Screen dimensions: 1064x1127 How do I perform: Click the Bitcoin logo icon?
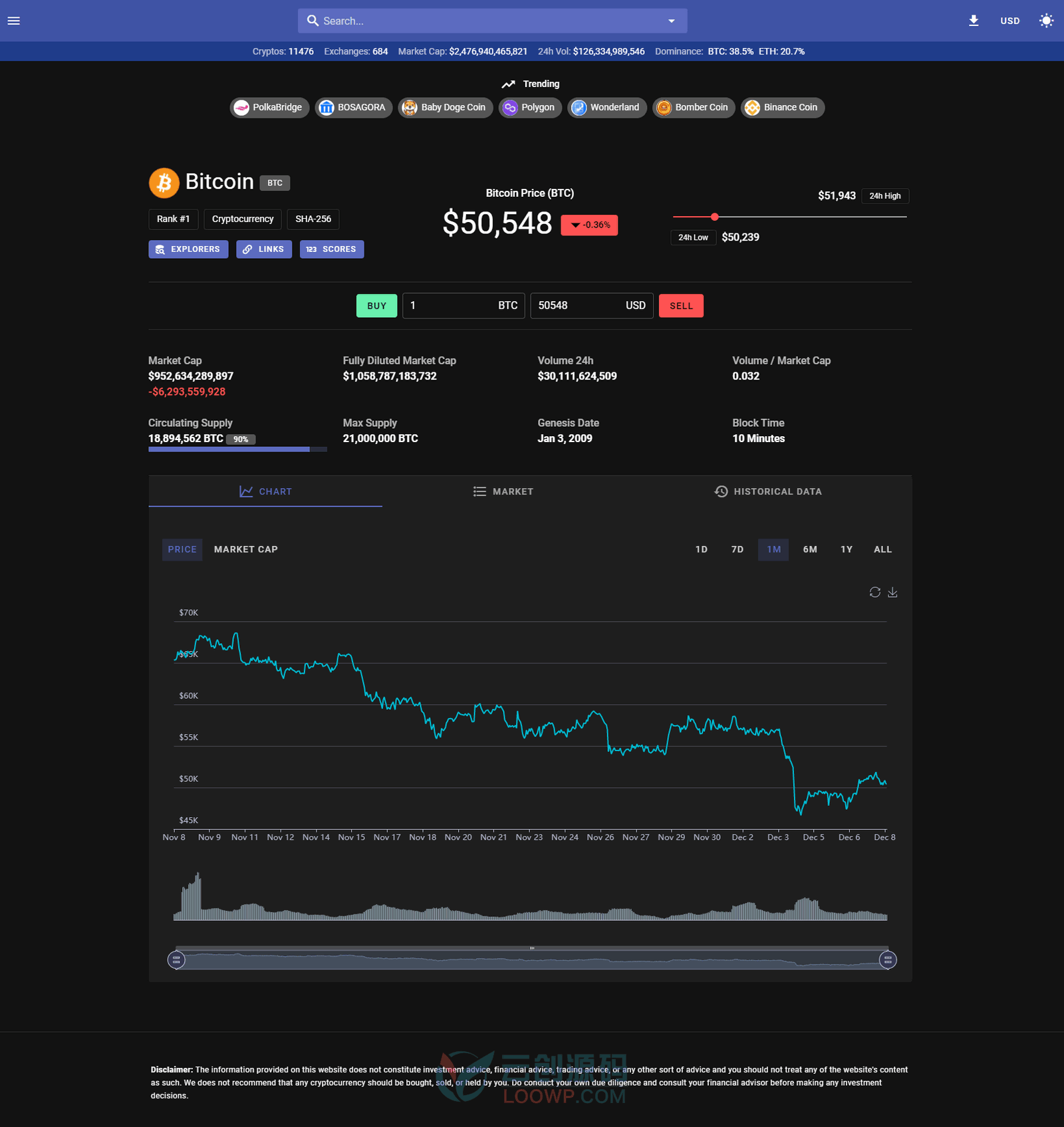click(x=164, y=183)
